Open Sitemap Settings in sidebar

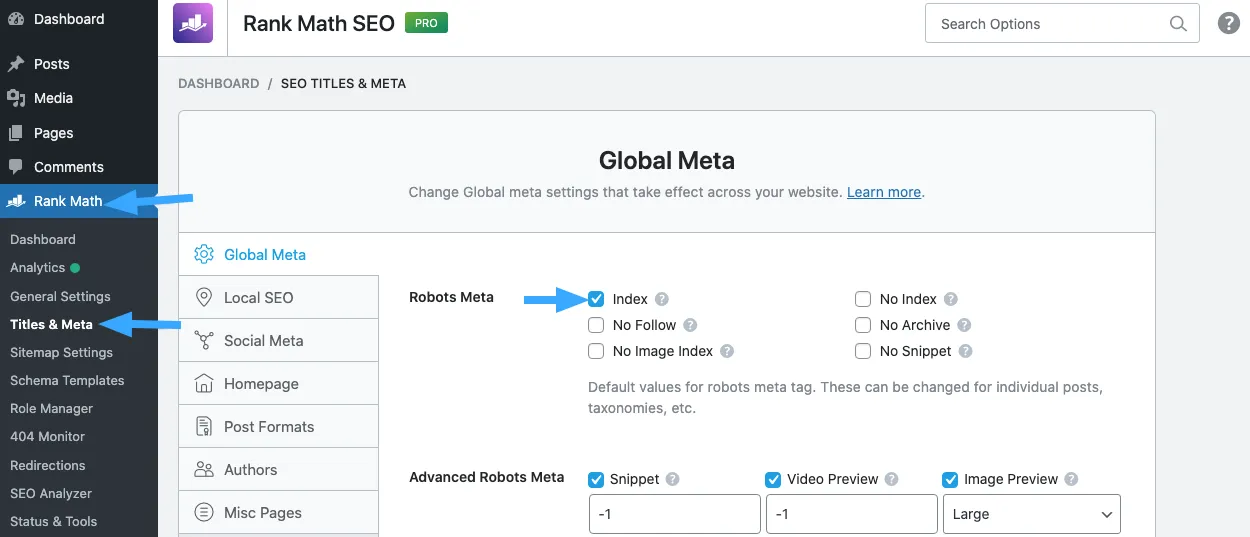pos(61,352)
